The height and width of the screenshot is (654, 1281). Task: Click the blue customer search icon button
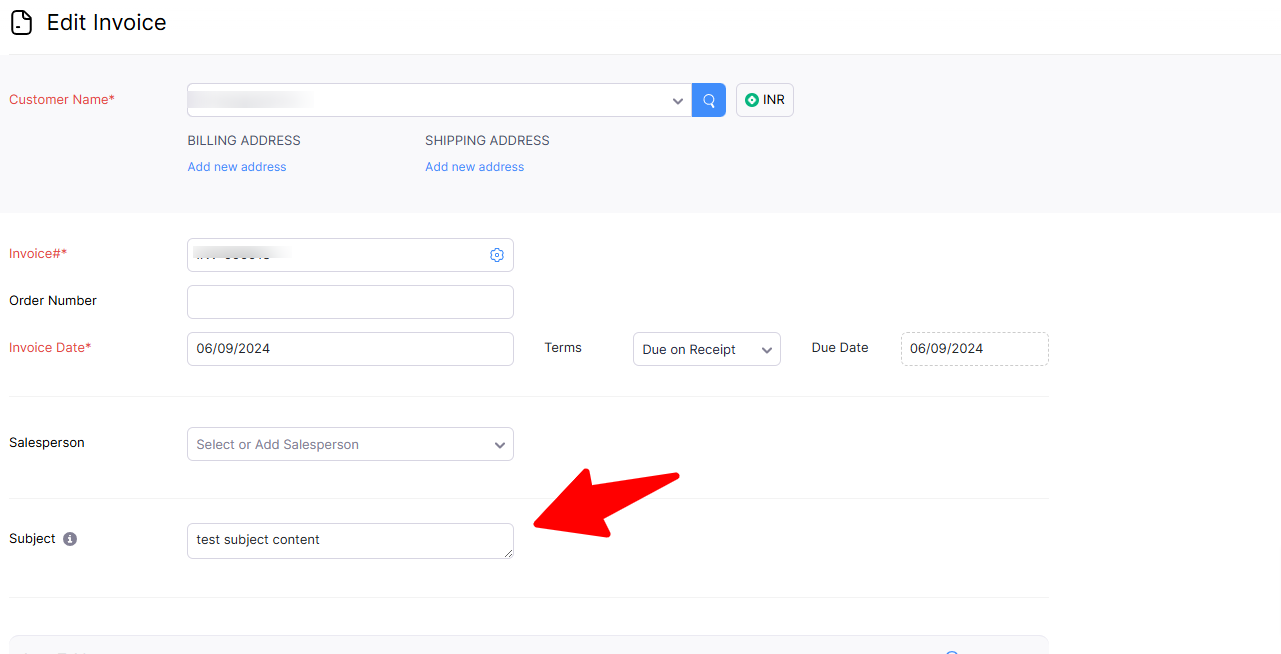tap(709, 100)
